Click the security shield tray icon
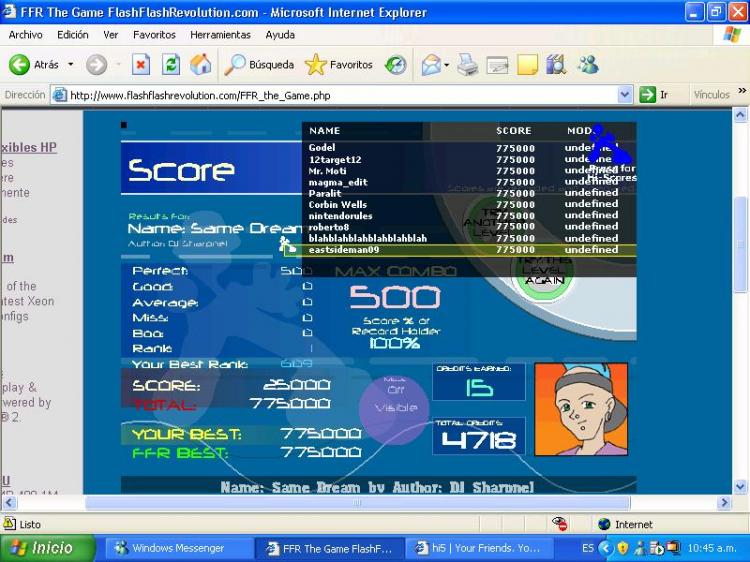 point(622,548)
